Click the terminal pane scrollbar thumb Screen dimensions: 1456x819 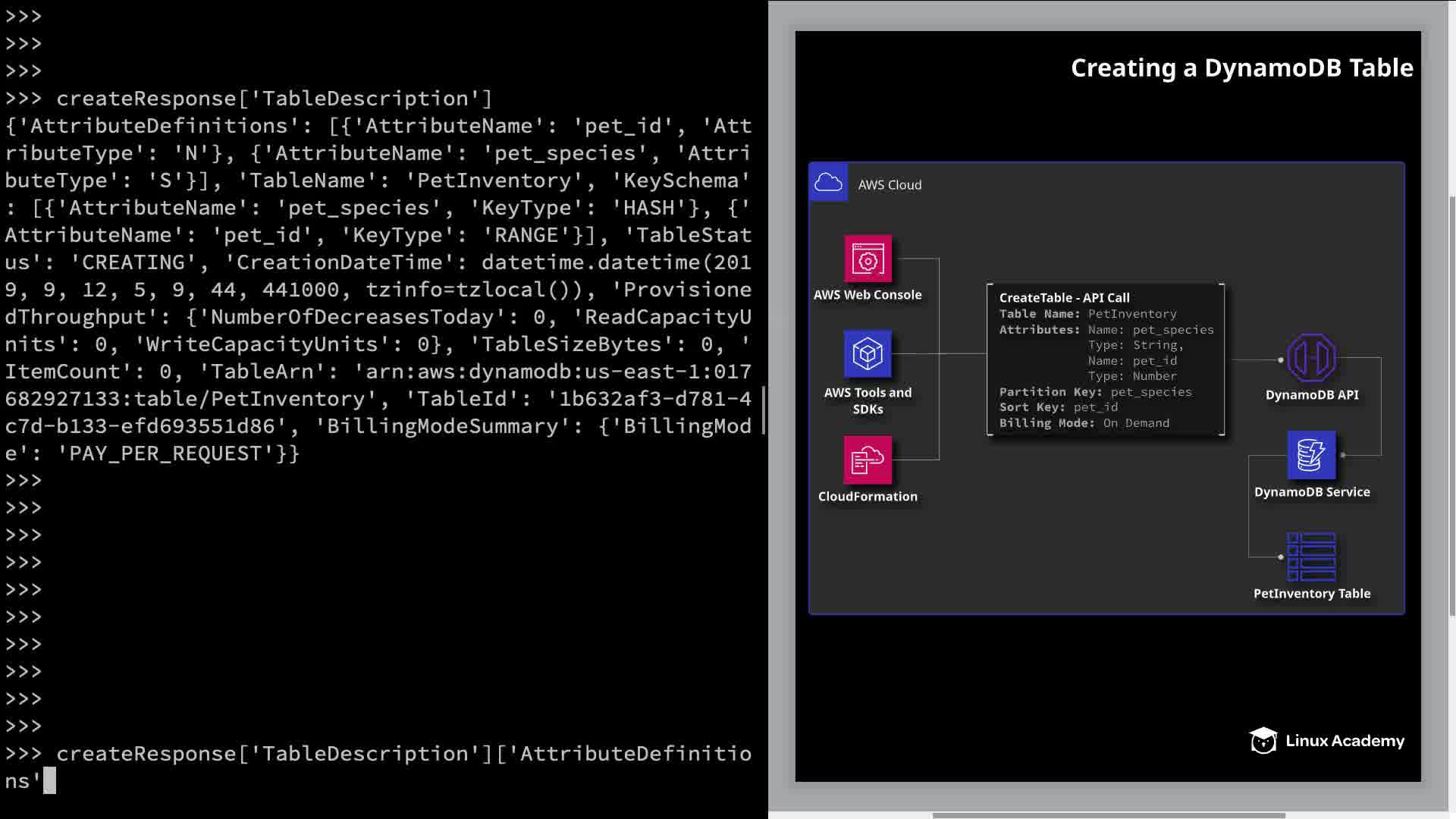pos(764,409)
